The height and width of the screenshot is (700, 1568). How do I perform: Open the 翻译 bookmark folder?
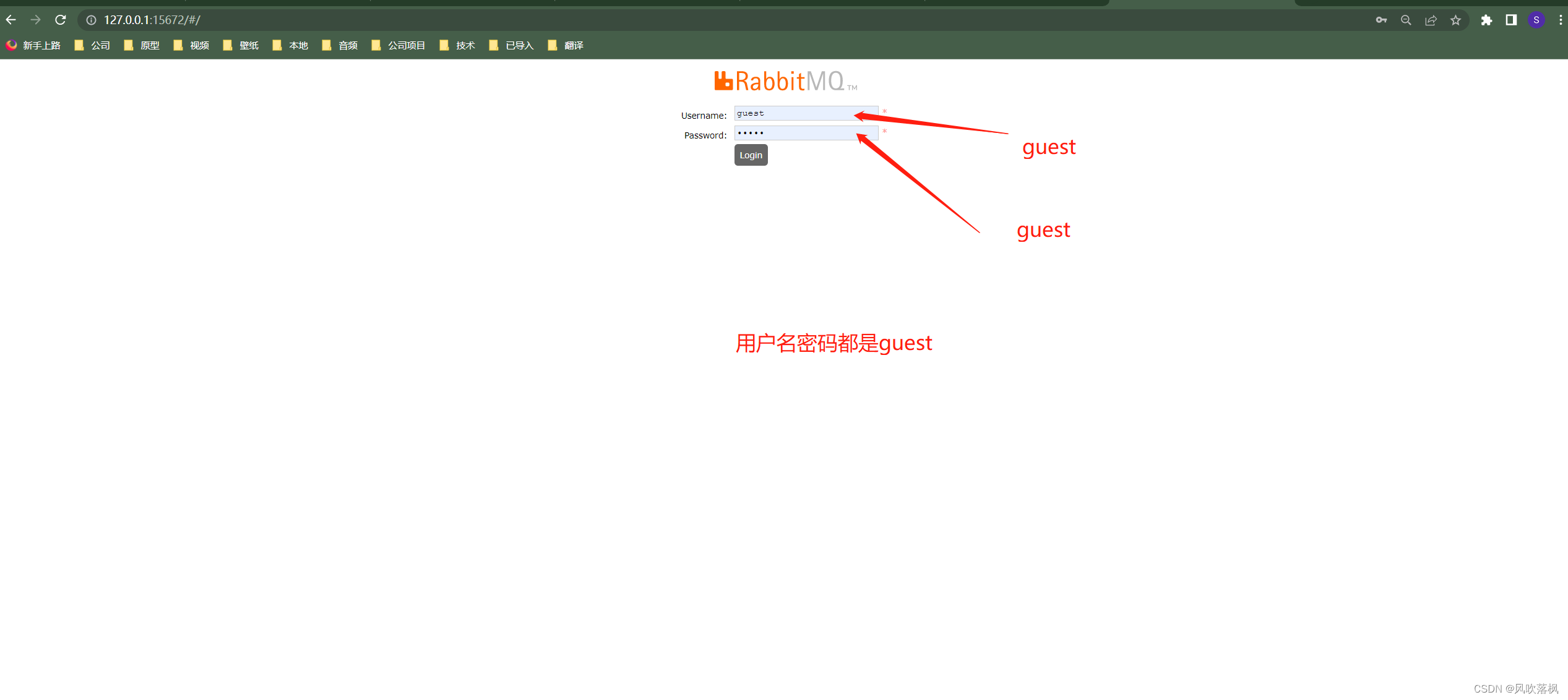pyautogui.click(x=566, y=45)
